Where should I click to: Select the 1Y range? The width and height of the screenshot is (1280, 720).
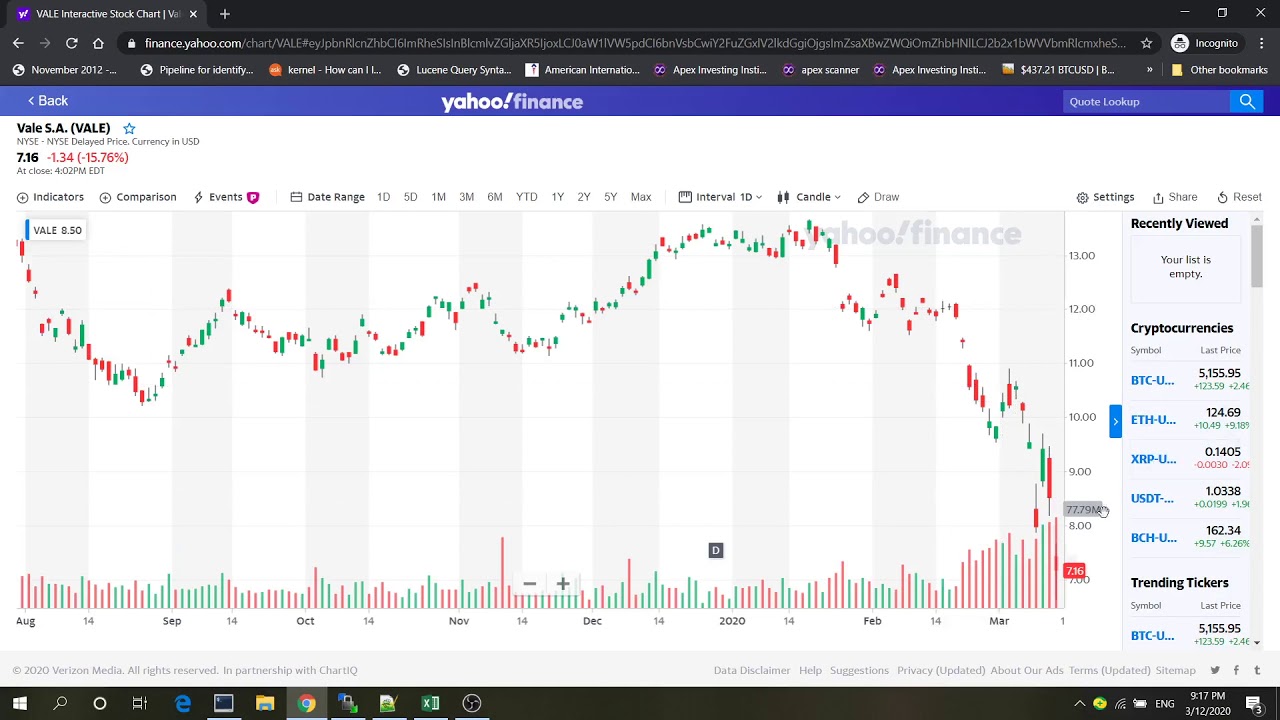point(557,197)
